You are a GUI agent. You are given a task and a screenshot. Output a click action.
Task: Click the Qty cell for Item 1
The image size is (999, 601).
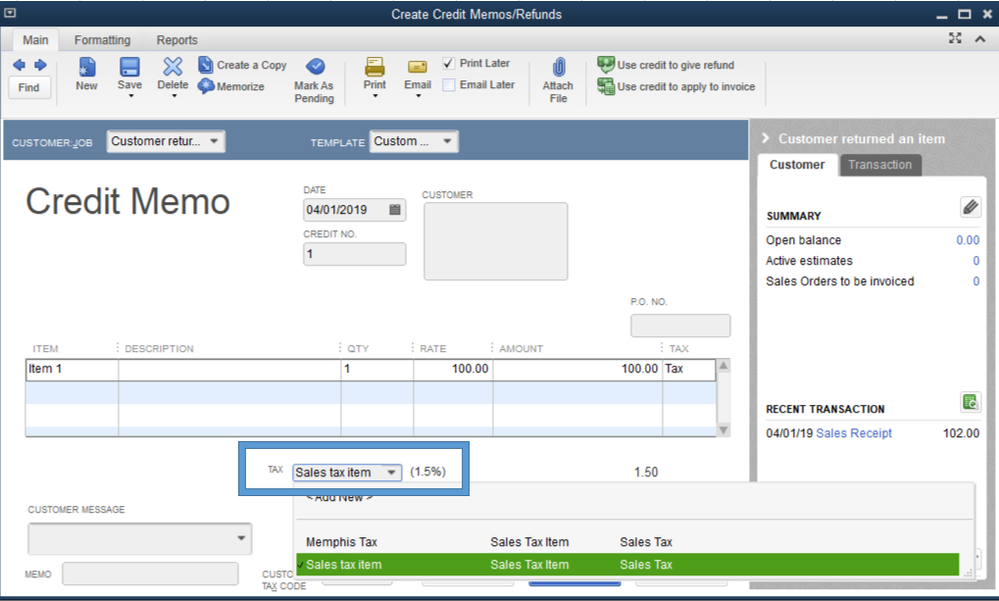click(x=377, y=369)
